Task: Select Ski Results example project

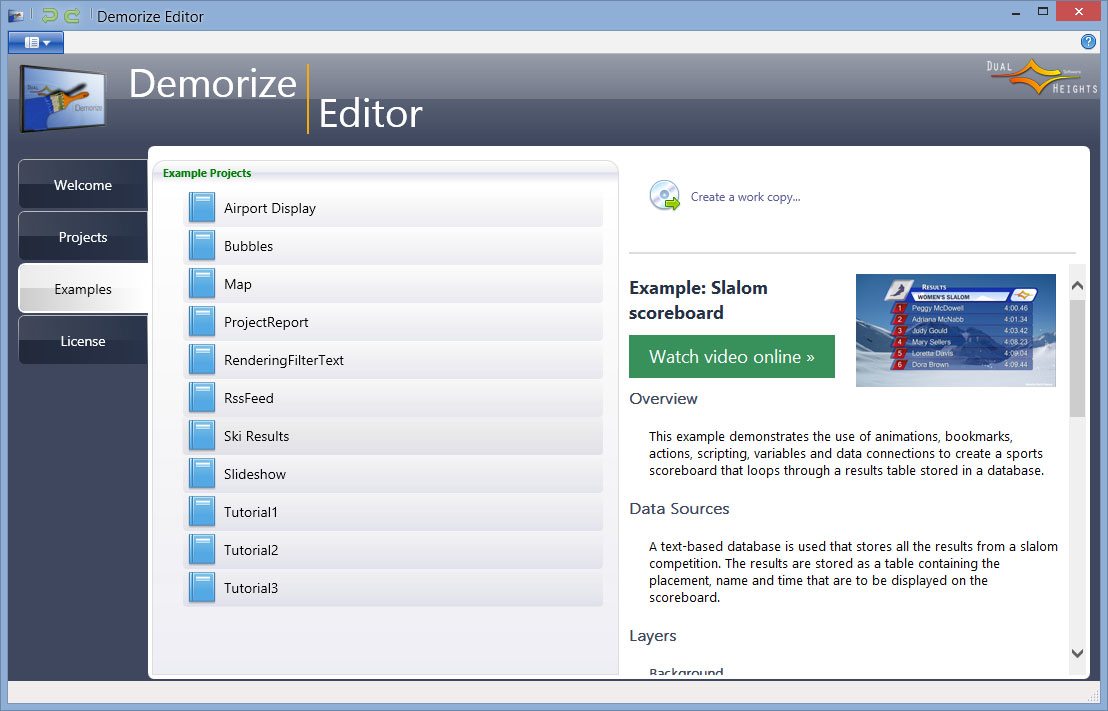Action: 256,436
